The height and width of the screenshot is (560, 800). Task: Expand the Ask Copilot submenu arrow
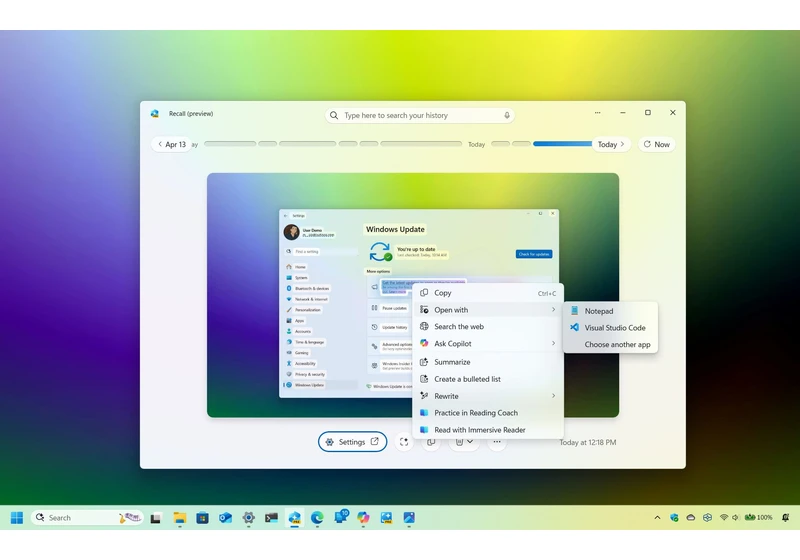click(x=553, y=343)
